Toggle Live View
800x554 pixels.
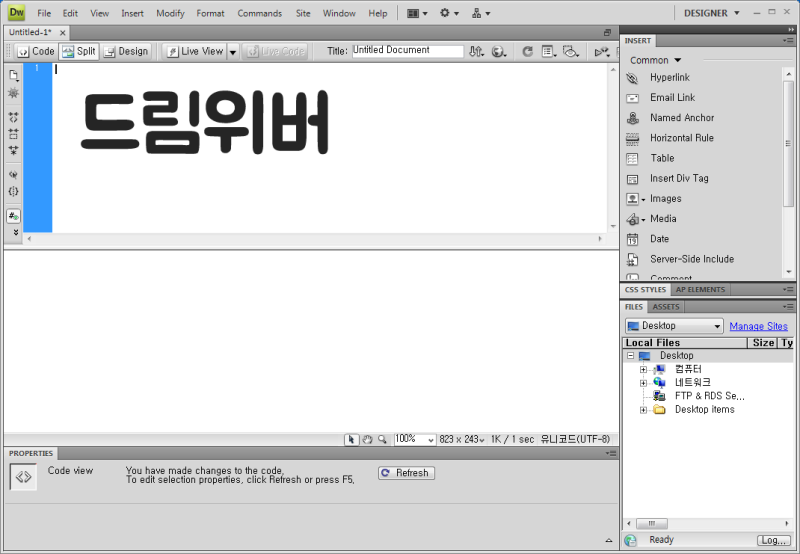click(x=195, y=52)
